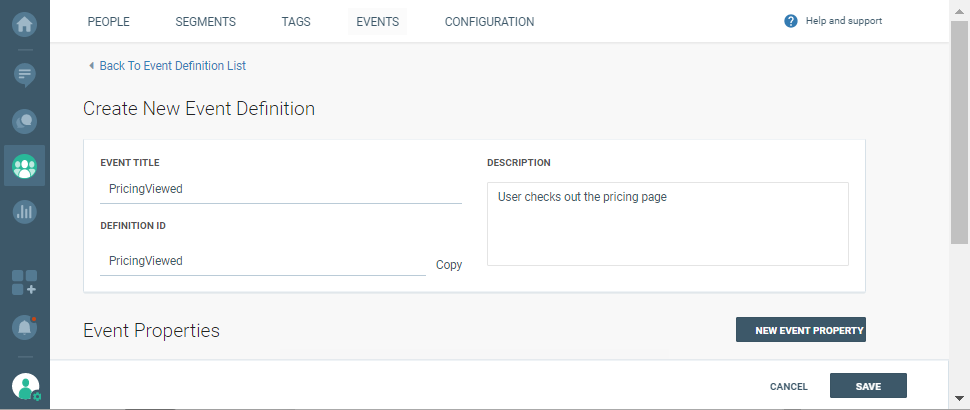Click the Event Title input field

coord(280,188)
